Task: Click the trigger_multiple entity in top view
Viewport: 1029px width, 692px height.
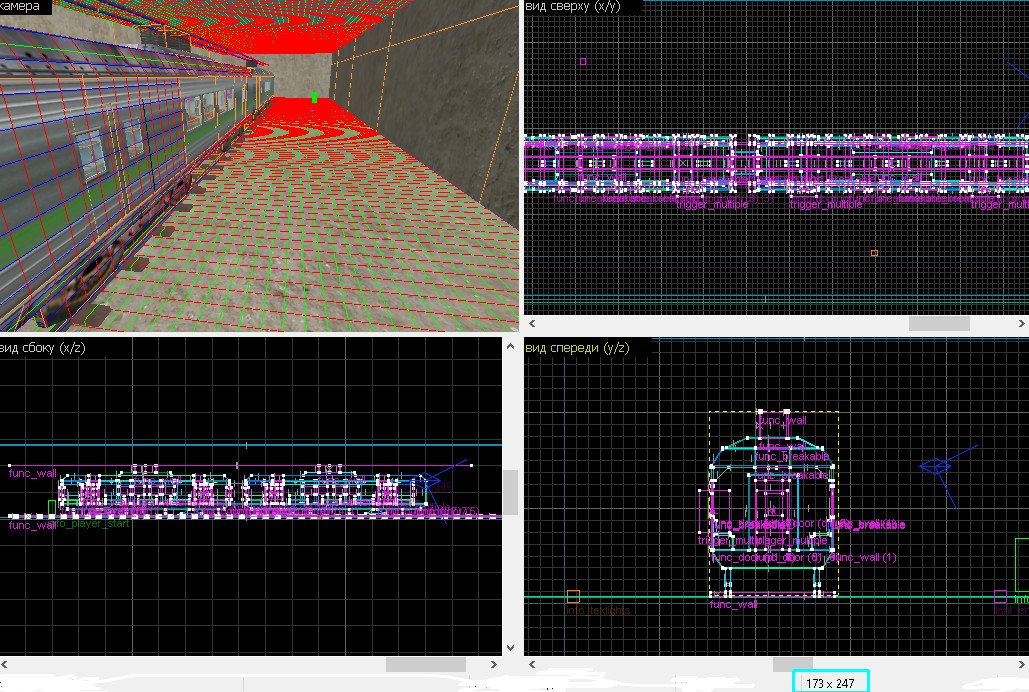Action: click(x=710, y=204)
